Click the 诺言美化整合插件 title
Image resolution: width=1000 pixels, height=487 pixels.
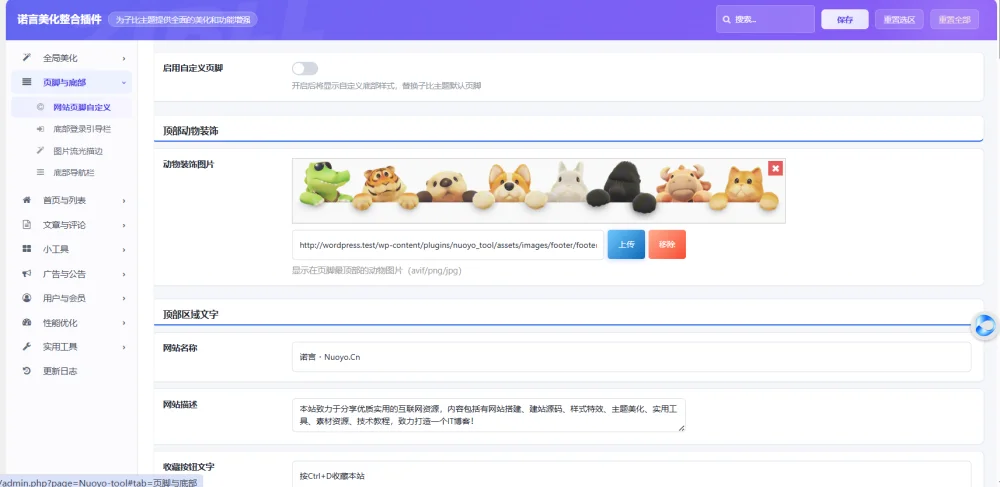point(59,20)
